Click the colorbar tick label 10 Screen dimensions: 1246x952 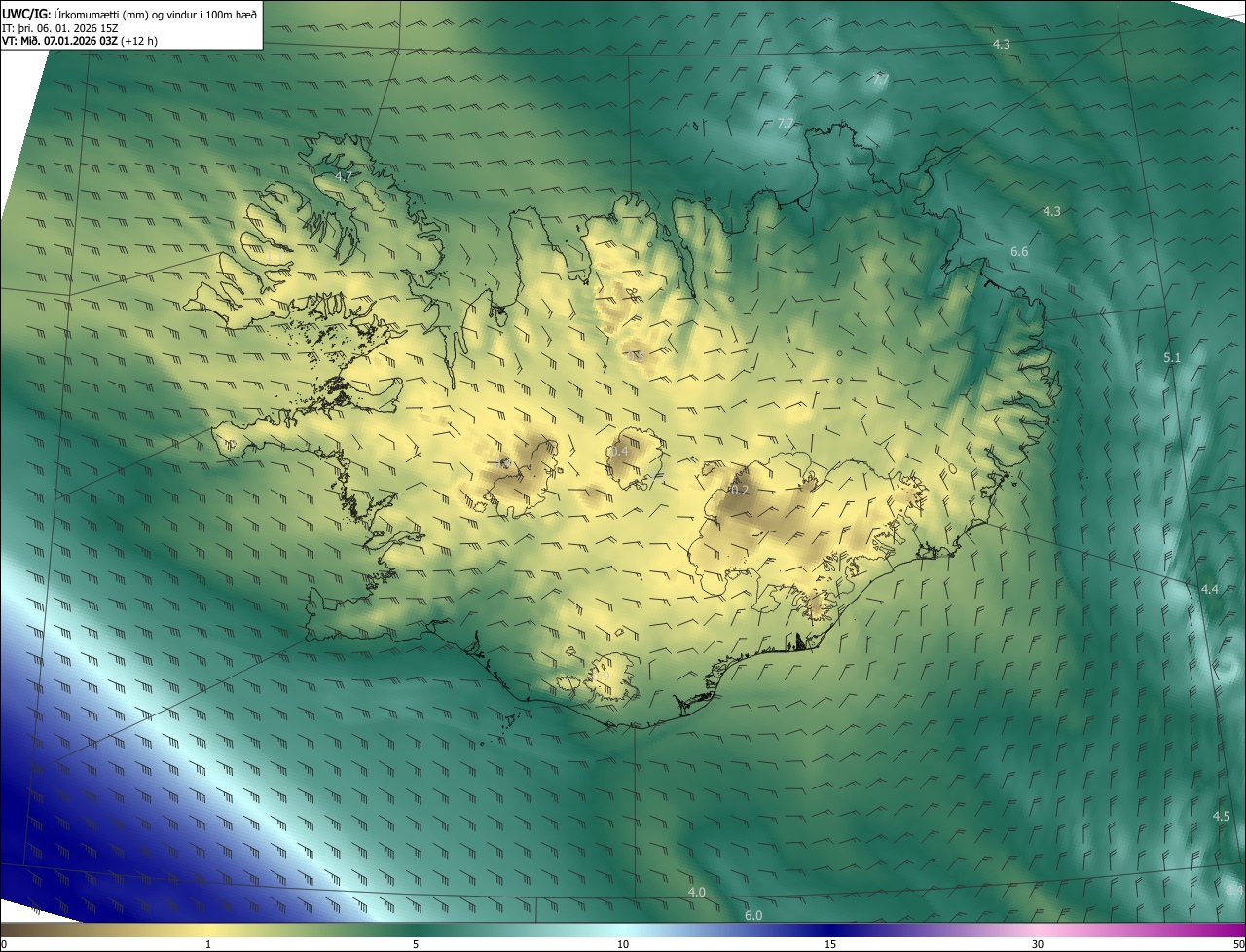click(623, 945)
